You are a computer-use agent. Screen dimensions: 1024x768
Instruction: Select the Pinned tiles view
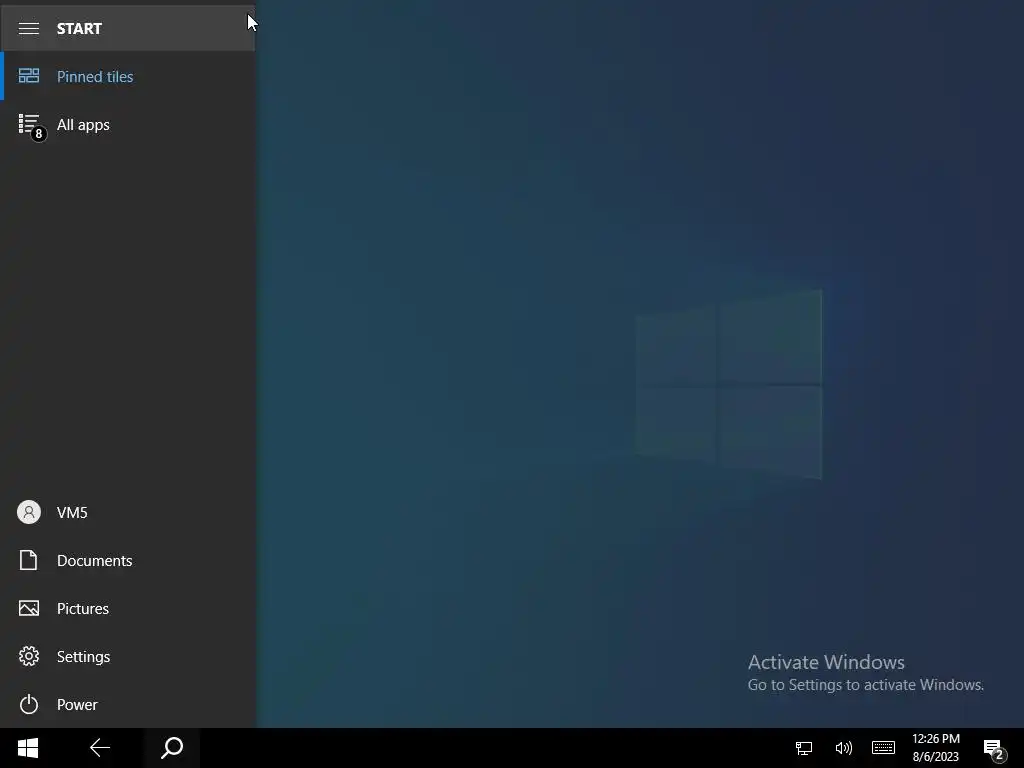tap(128, 76)
